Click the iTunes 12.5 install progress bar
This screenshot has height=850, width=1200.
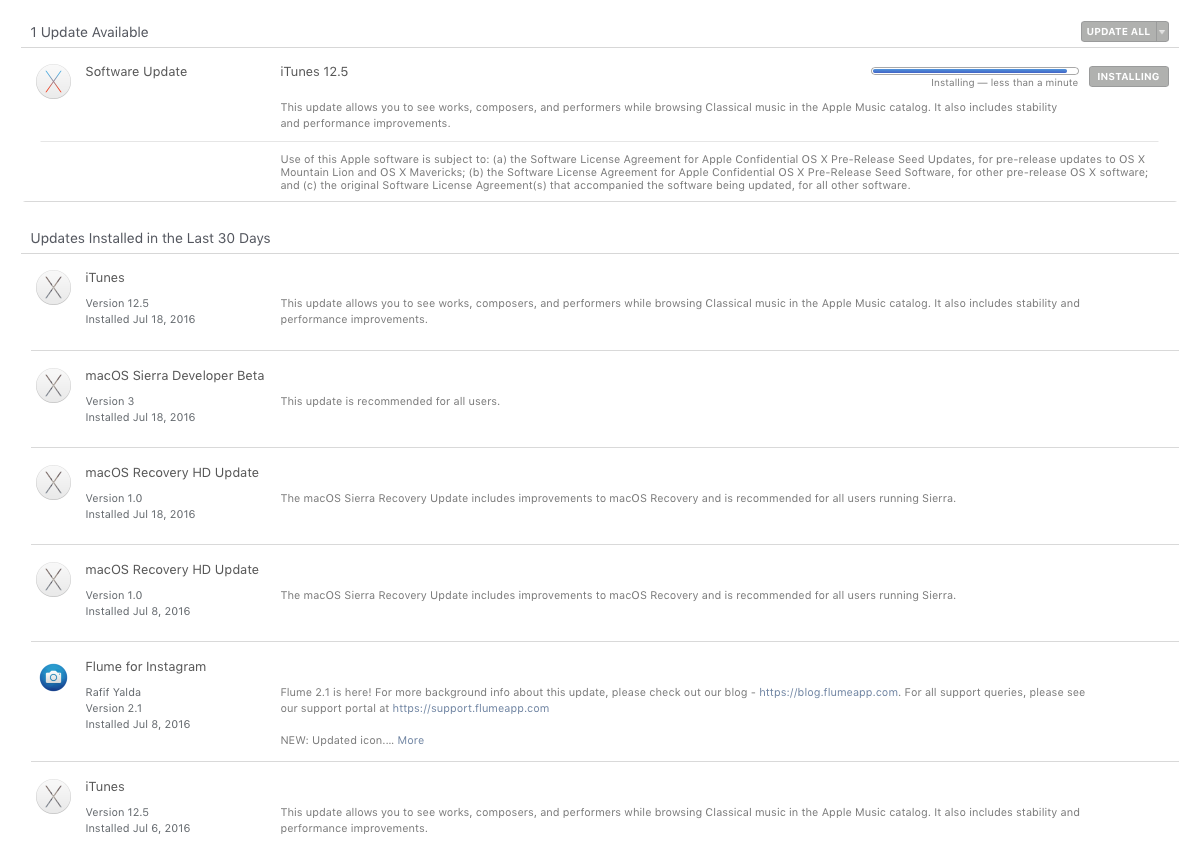click(975, 71)
